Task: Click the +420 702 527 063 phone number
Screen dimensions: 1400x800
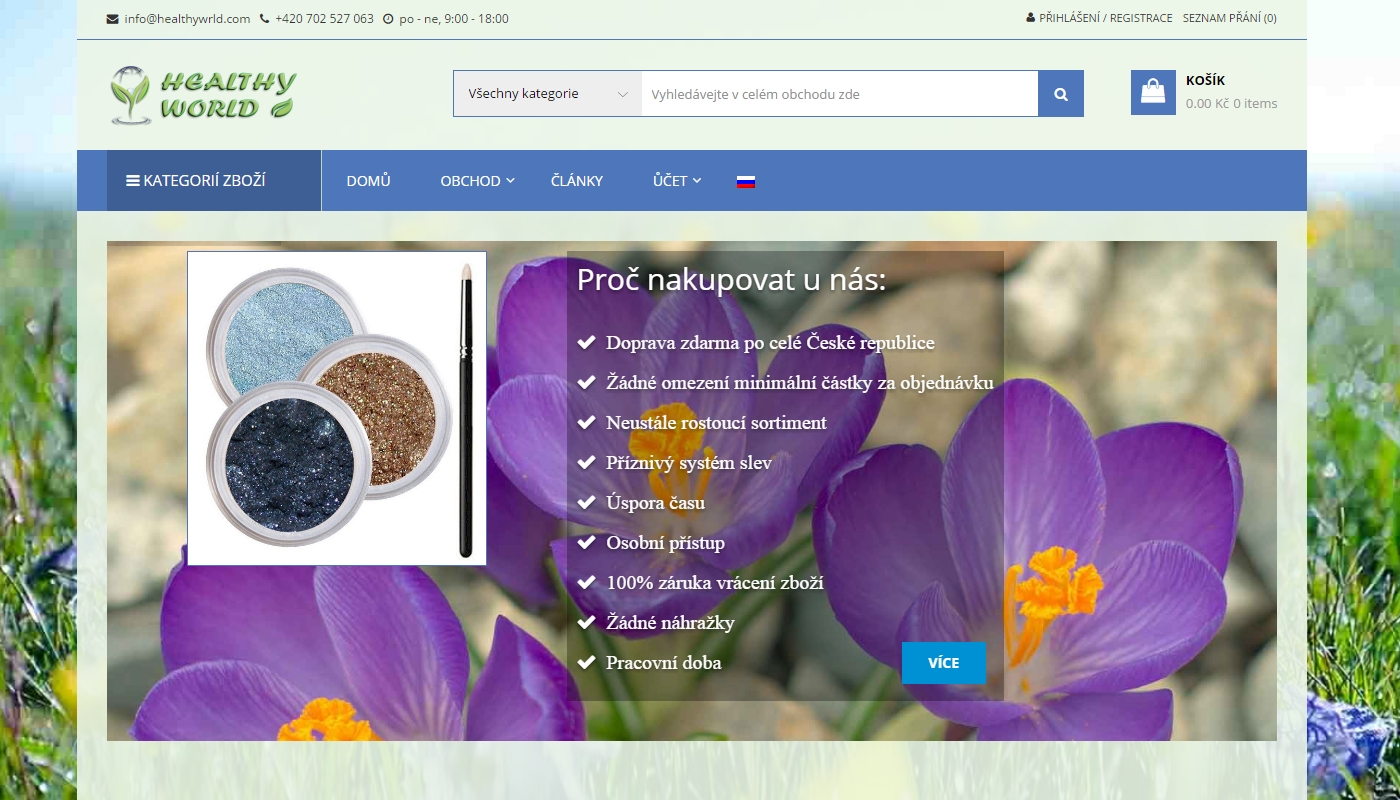Action: [x=324, y=18]
